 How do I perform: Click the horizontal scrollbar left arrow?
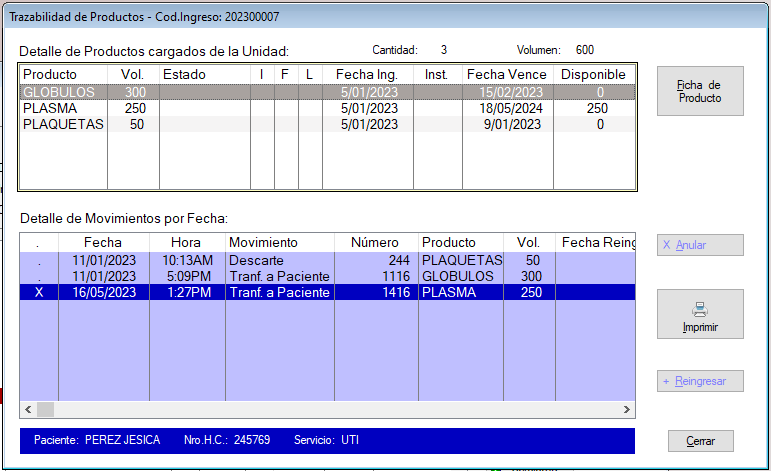click(x=29, y=410)
